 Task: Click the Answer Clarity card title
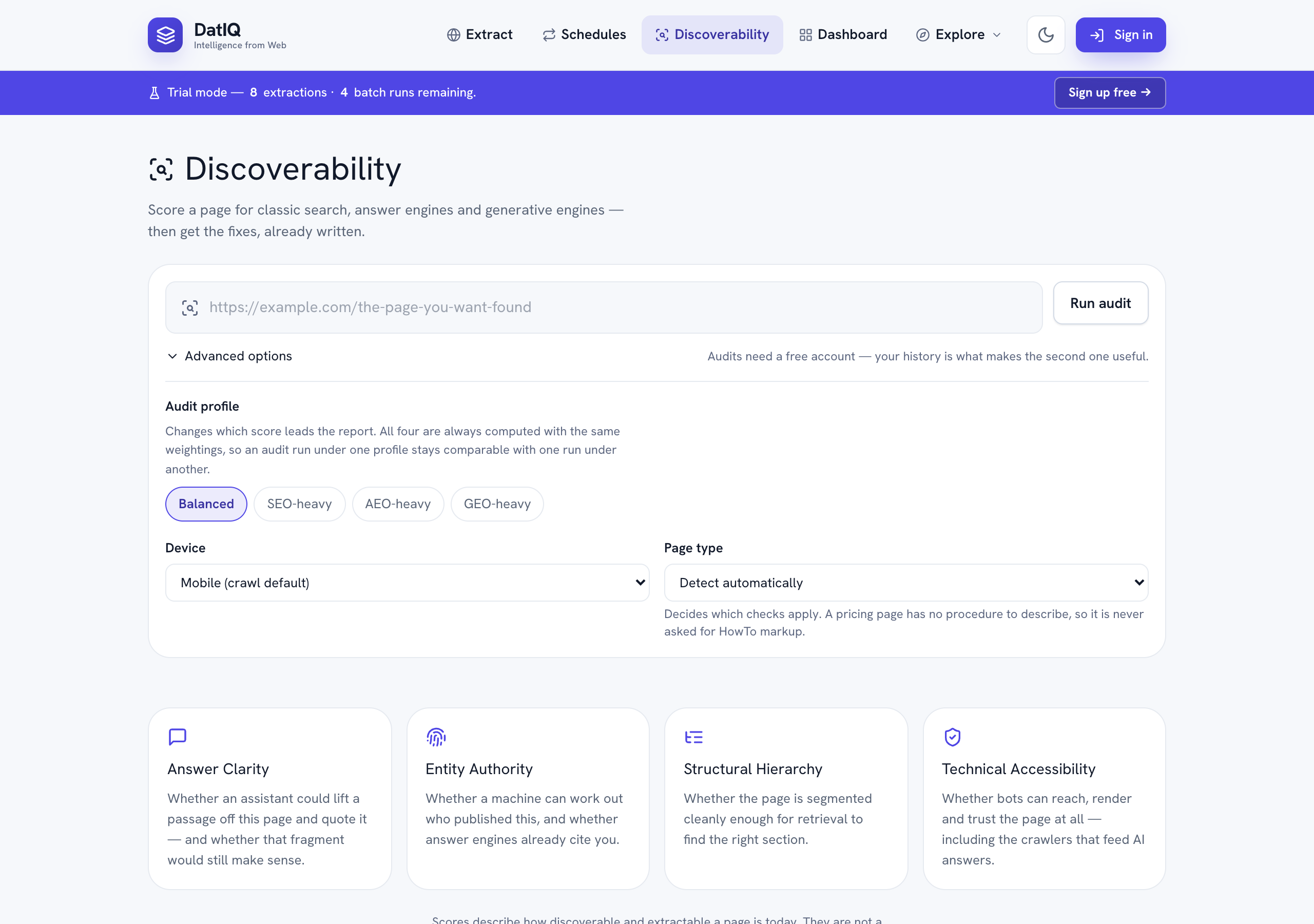click(218, 769)
